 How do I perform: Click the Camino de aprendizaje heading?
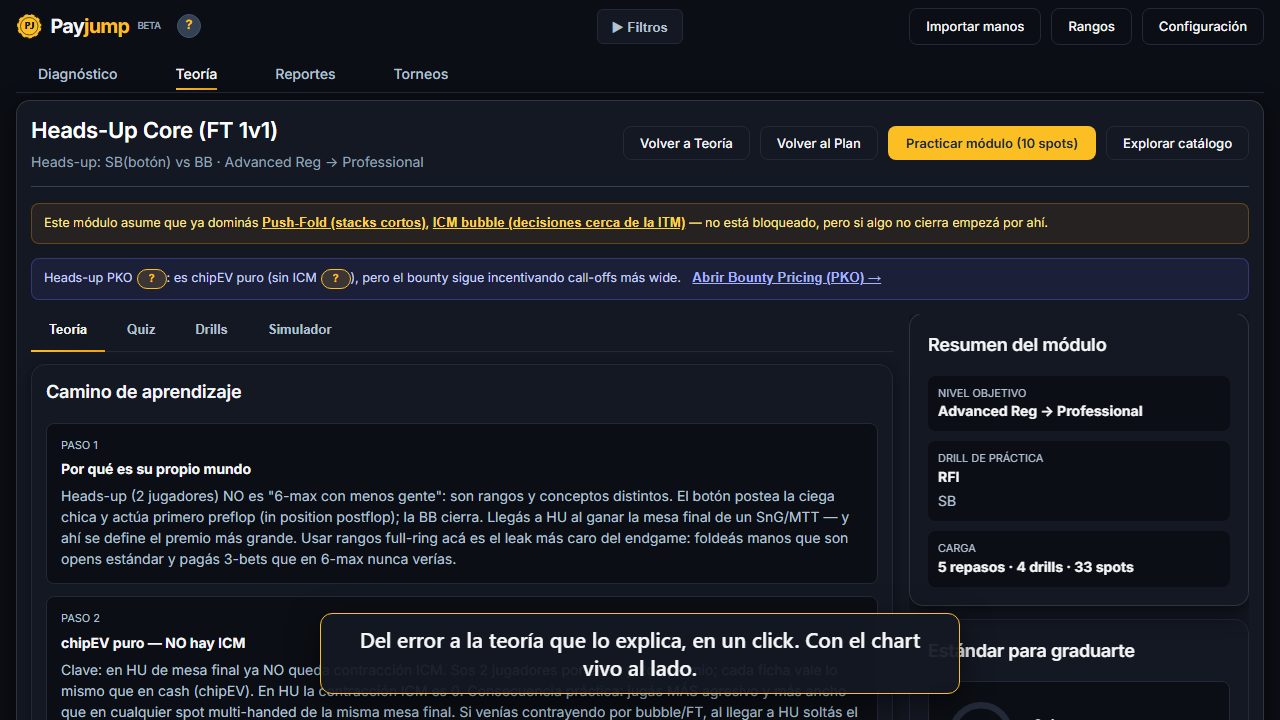point(144,392)
